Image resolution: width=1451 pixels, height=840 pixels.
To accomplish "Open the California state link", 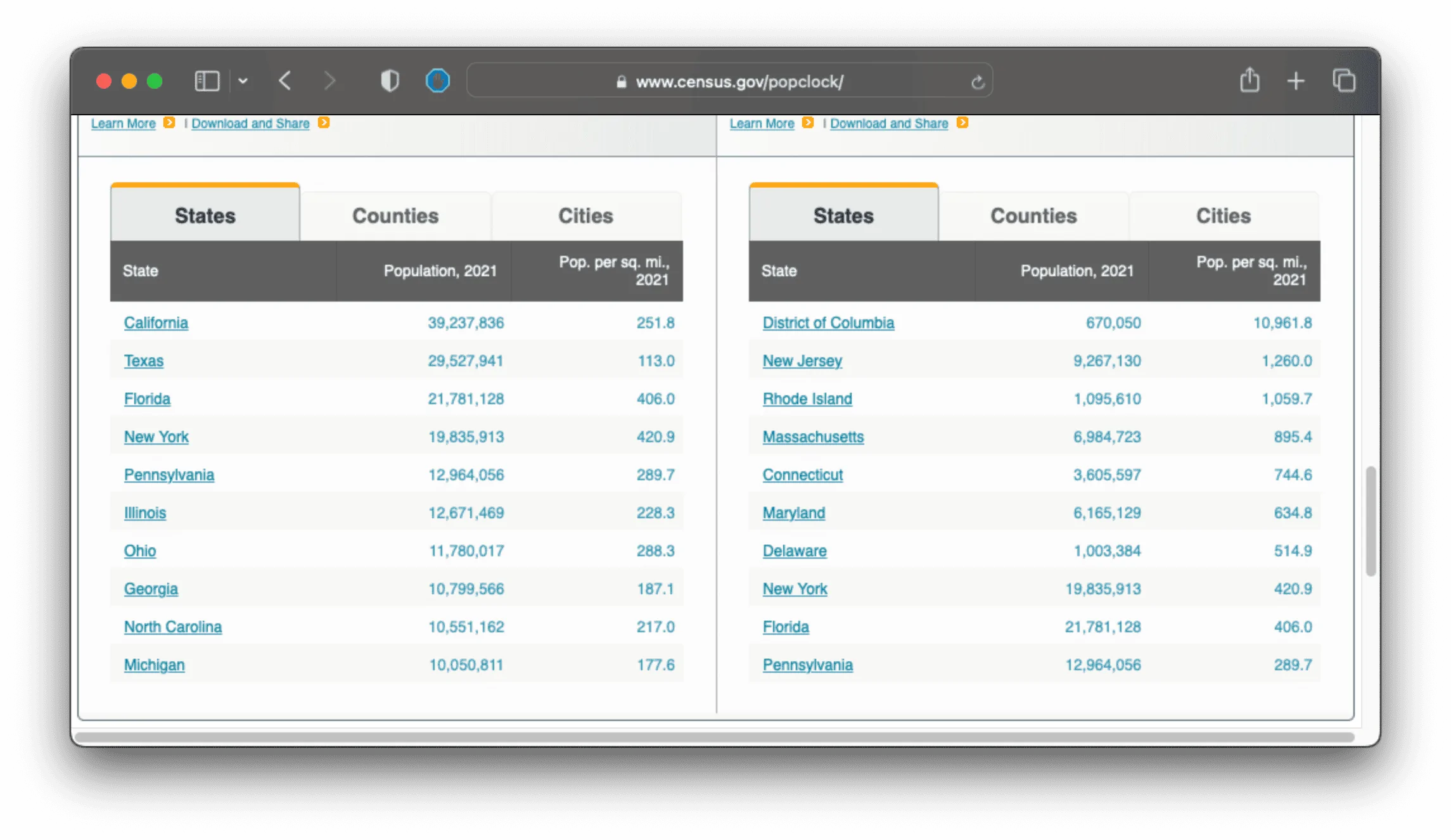I will [156, 323].
